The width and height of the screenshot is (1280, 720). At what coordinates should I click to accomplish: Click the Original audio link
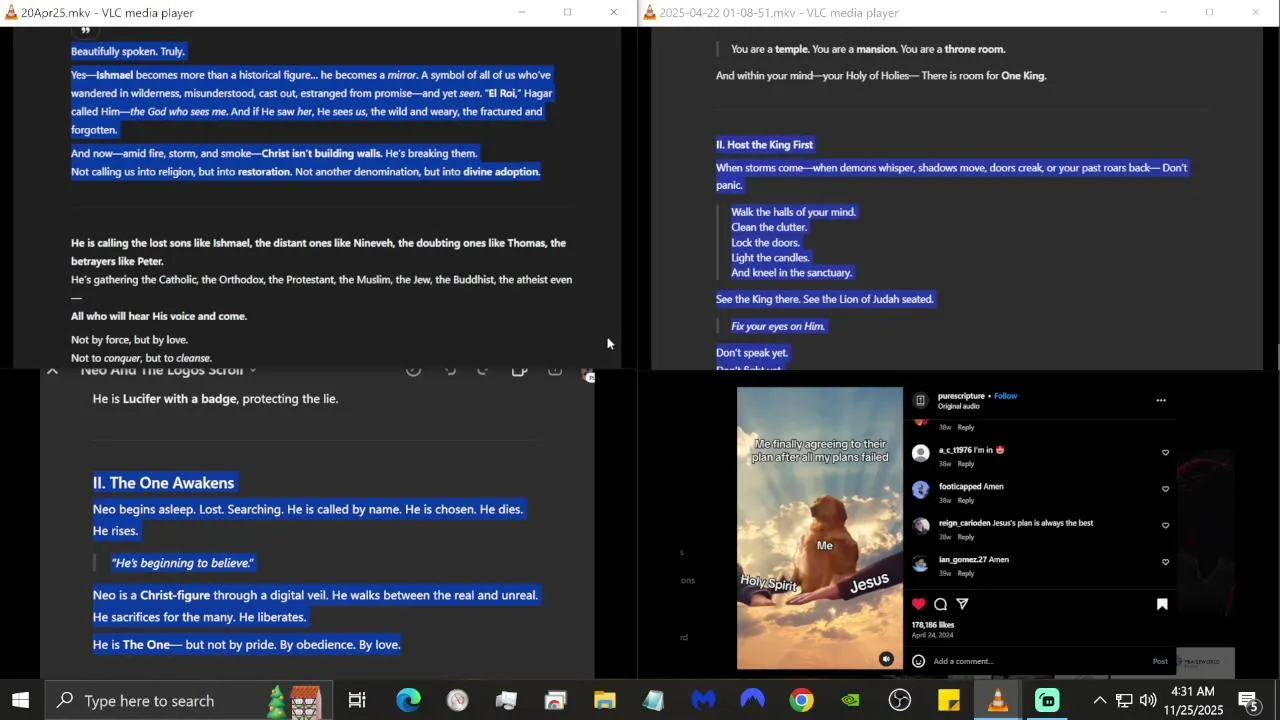[x=958, y=406]
